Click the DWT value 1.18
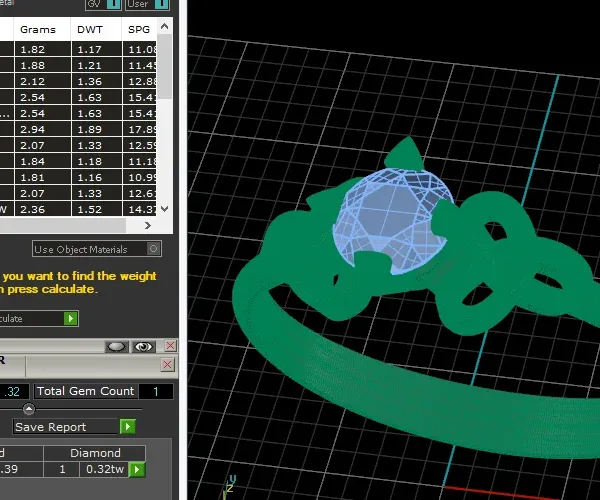The image size is (600, 500). coord(96,161)
